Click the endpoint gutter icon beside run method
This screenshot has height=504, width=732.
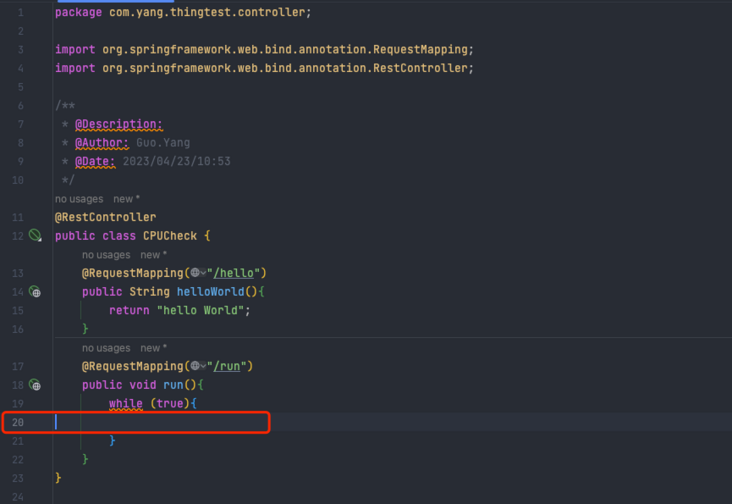click(35, 385)
